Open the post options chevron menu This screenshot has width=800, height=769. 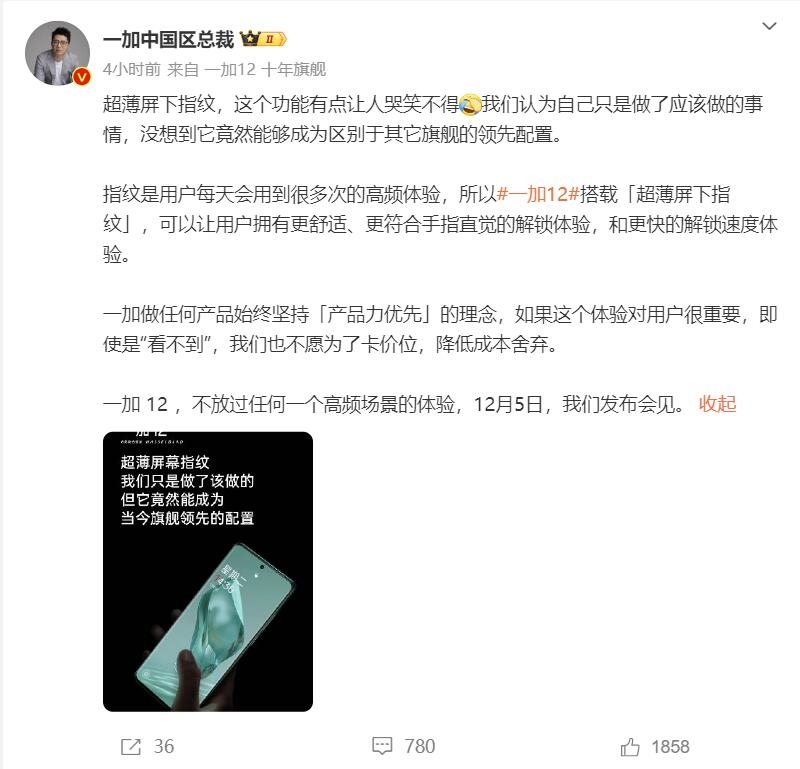pos(769,26)
